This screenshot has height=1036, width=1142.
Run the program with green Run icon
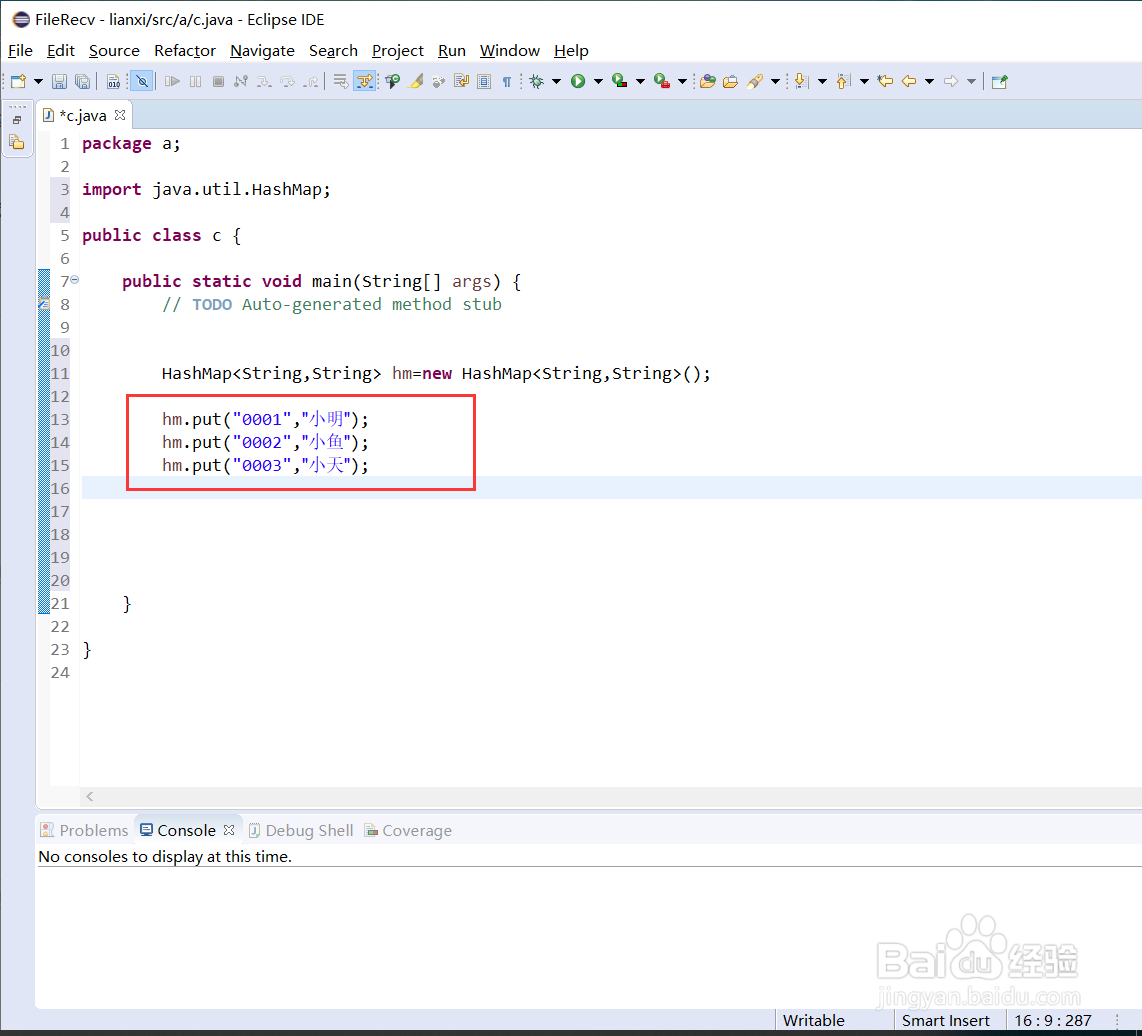coord(578,82)
